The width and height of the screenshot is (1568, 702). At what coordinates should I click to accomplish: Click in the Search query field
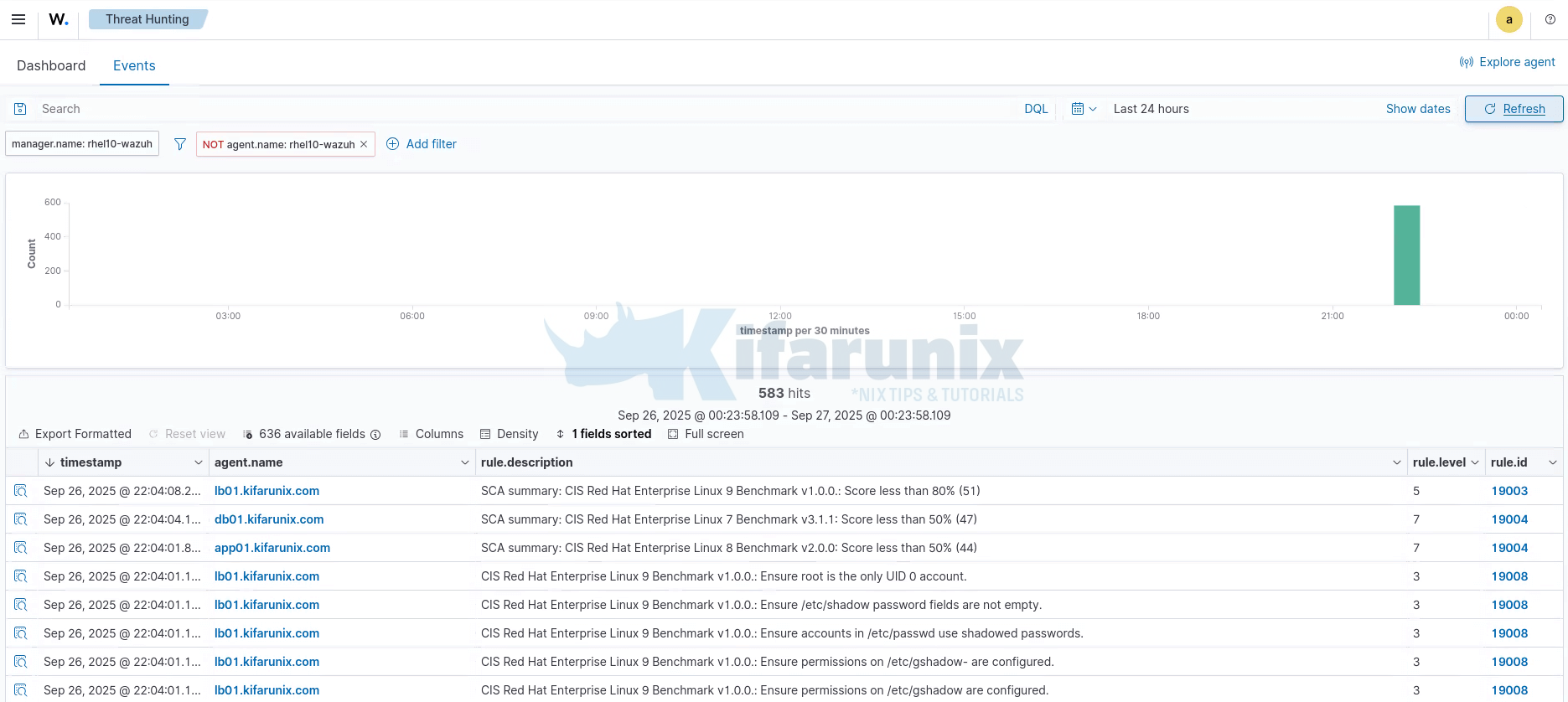click(x=524, y=109)
